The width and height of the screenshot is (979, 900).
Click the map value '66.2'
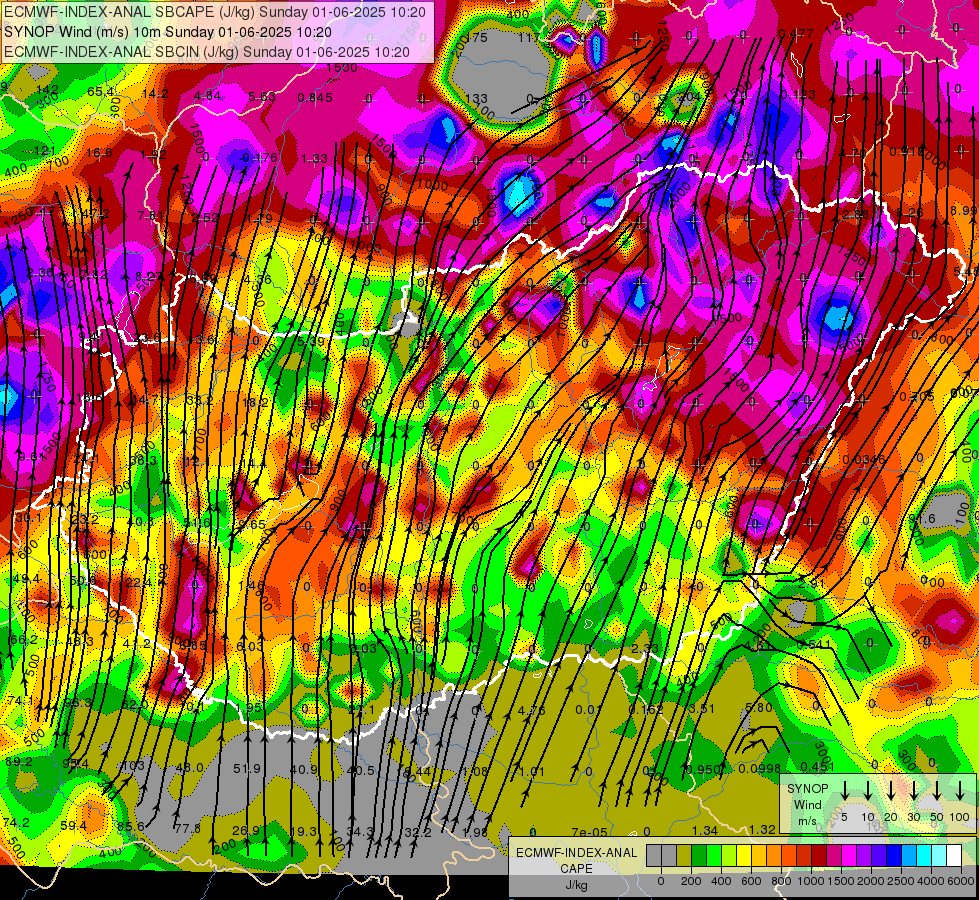coord(23,640)
